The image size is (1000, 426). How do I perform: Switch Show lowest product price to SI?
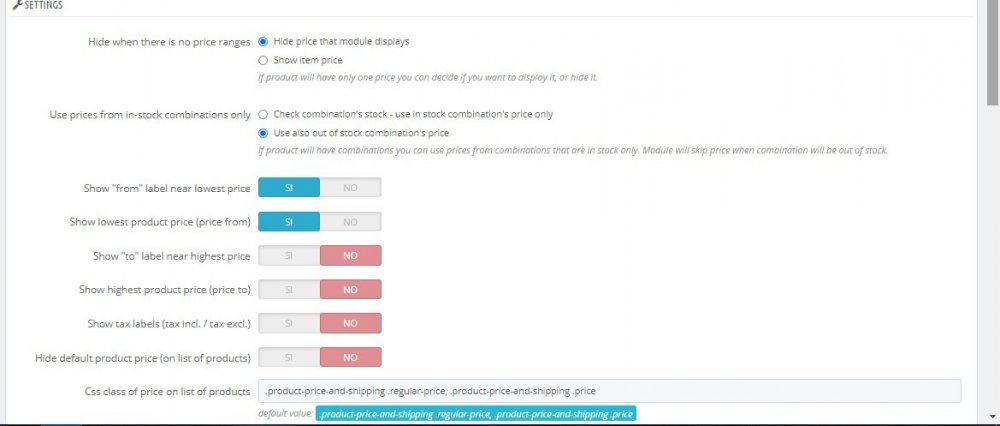click(289, 222)
